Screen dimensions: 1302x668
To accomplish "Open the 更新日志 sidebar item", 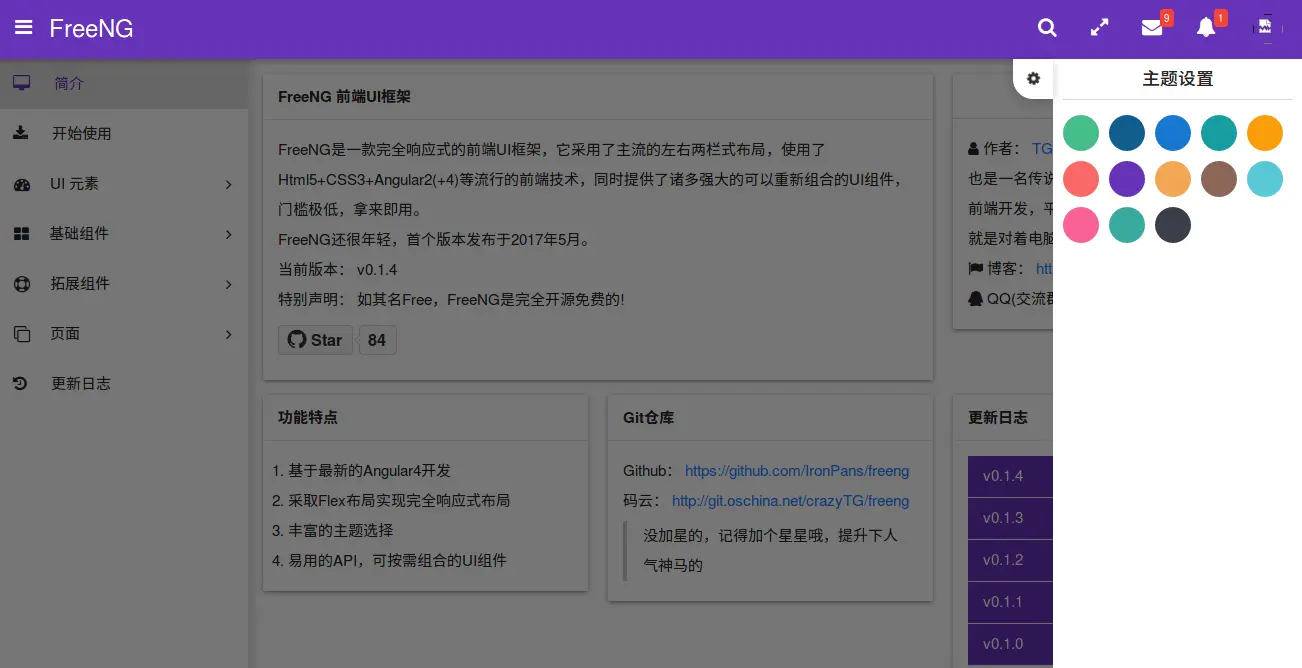I will click(x=124, y=384).
